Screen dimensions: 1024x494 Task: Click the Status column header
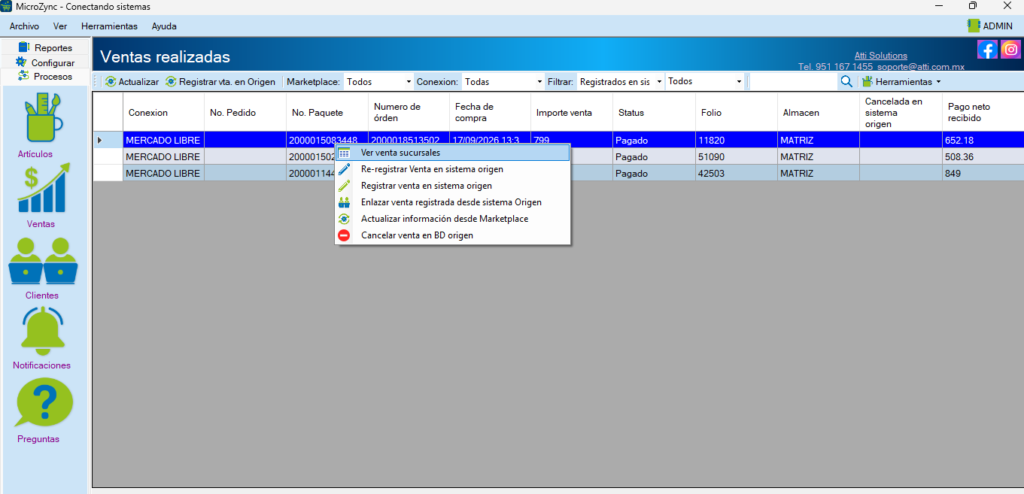654,112
